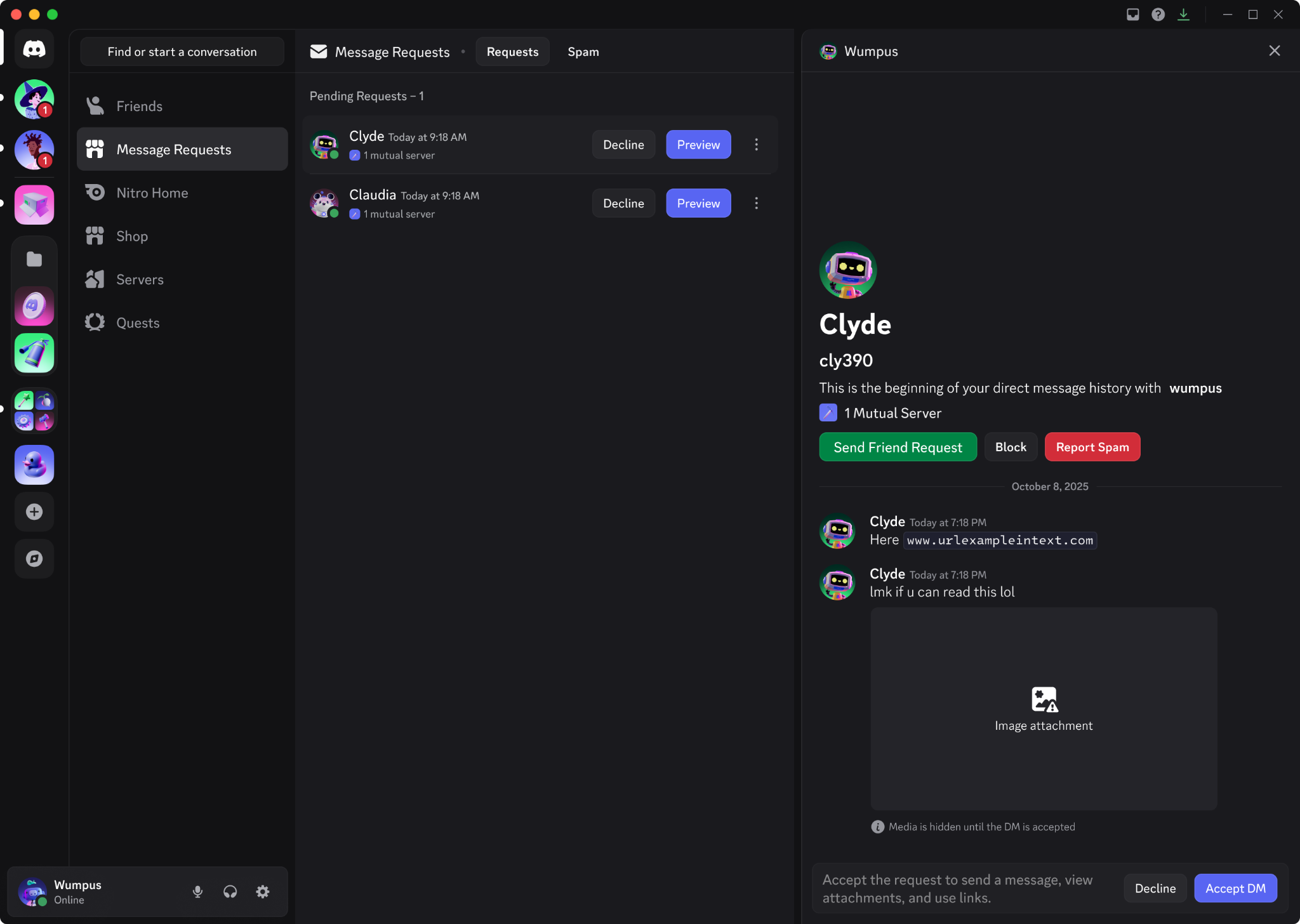1300x924 pixels.
Task: Expand the server folder icon
Action: click(x=34, y=259)
